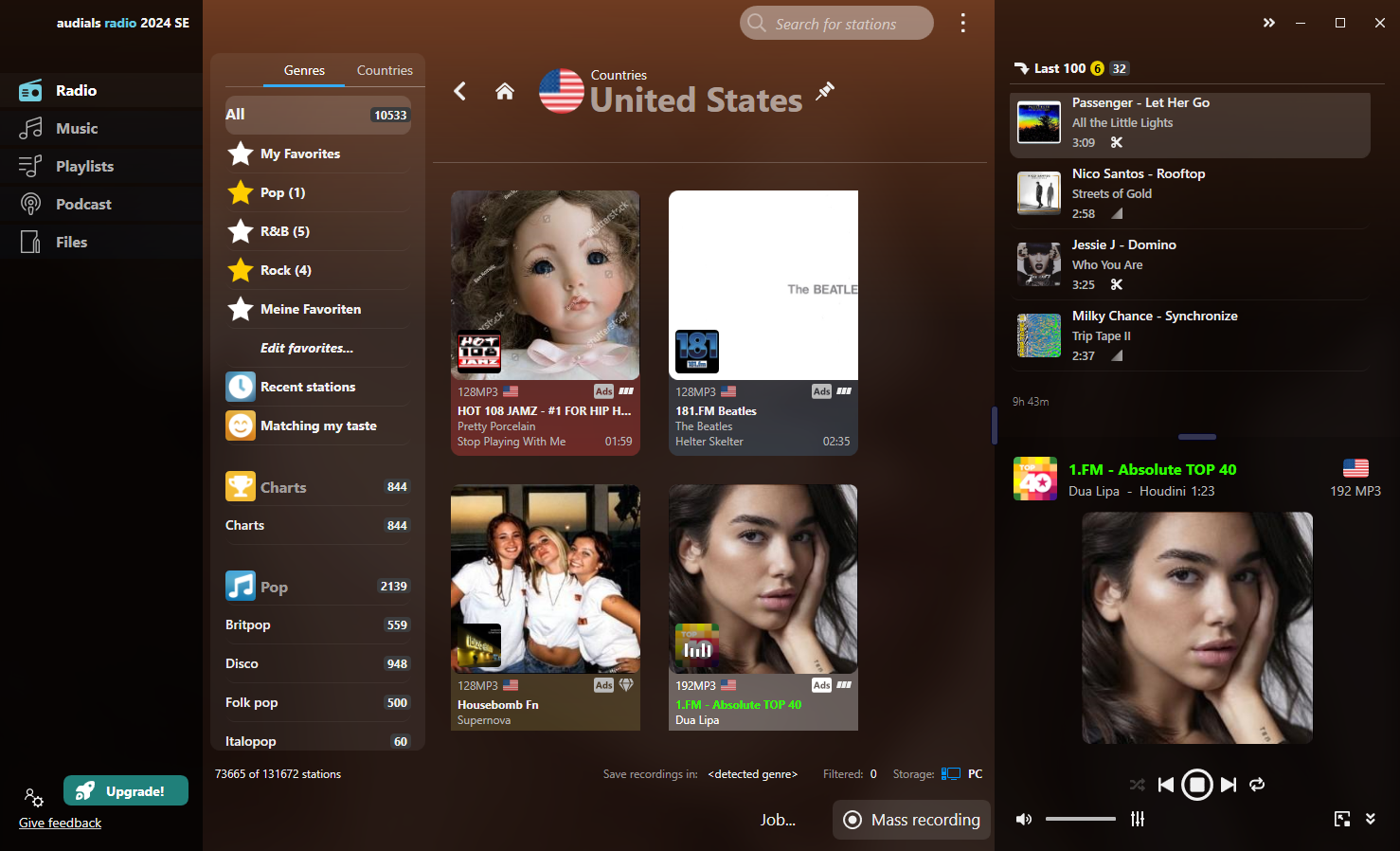The height and width of the screenshot is (851, 1400).
Task: Skip to next station
Action: [1229, 785]
